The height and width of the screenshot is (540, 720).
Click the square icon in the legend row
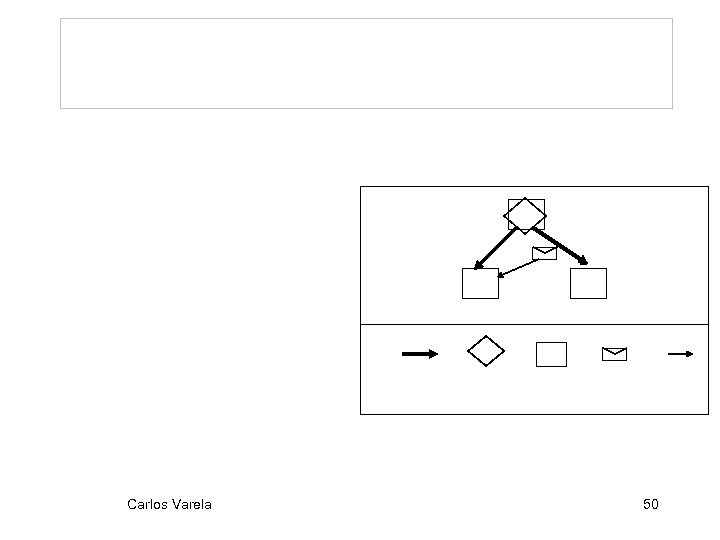click(x=551, y=354)
